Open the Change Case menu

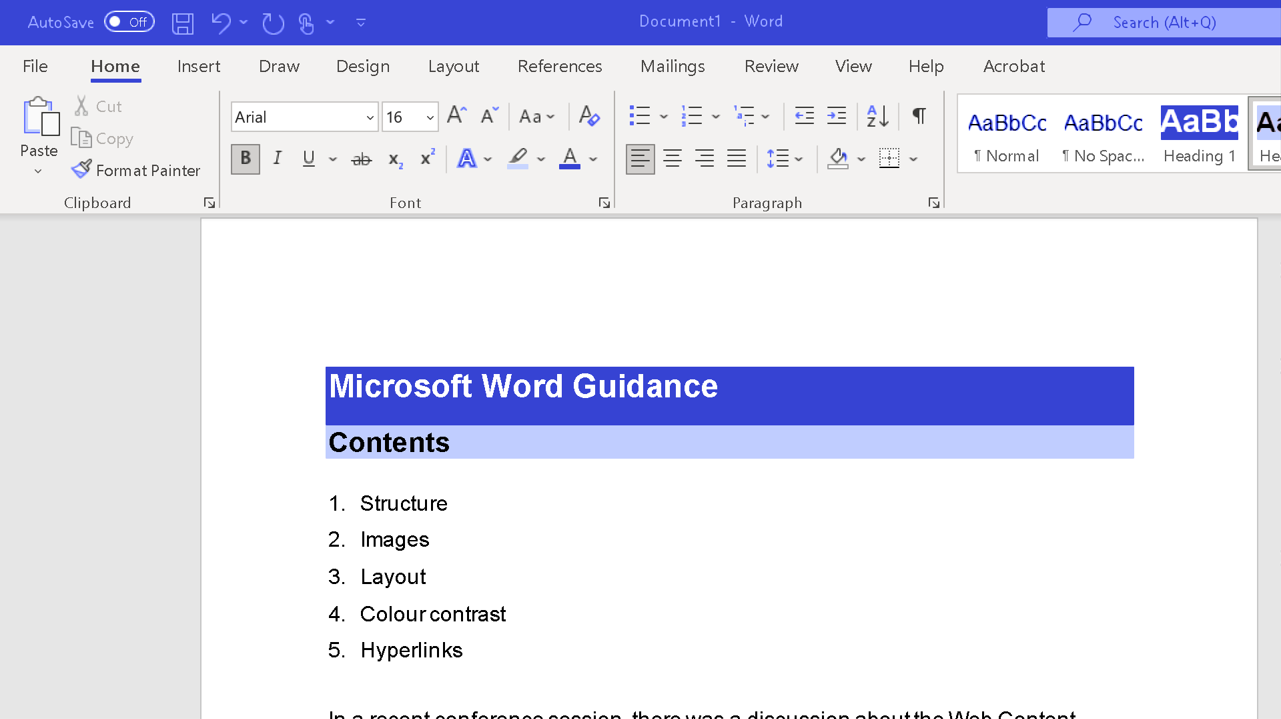(x=537, y=117)
